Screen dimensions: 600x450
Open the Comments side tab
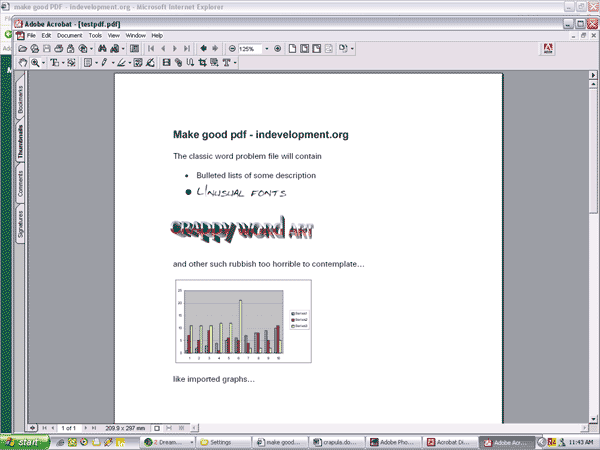(20, 184)
